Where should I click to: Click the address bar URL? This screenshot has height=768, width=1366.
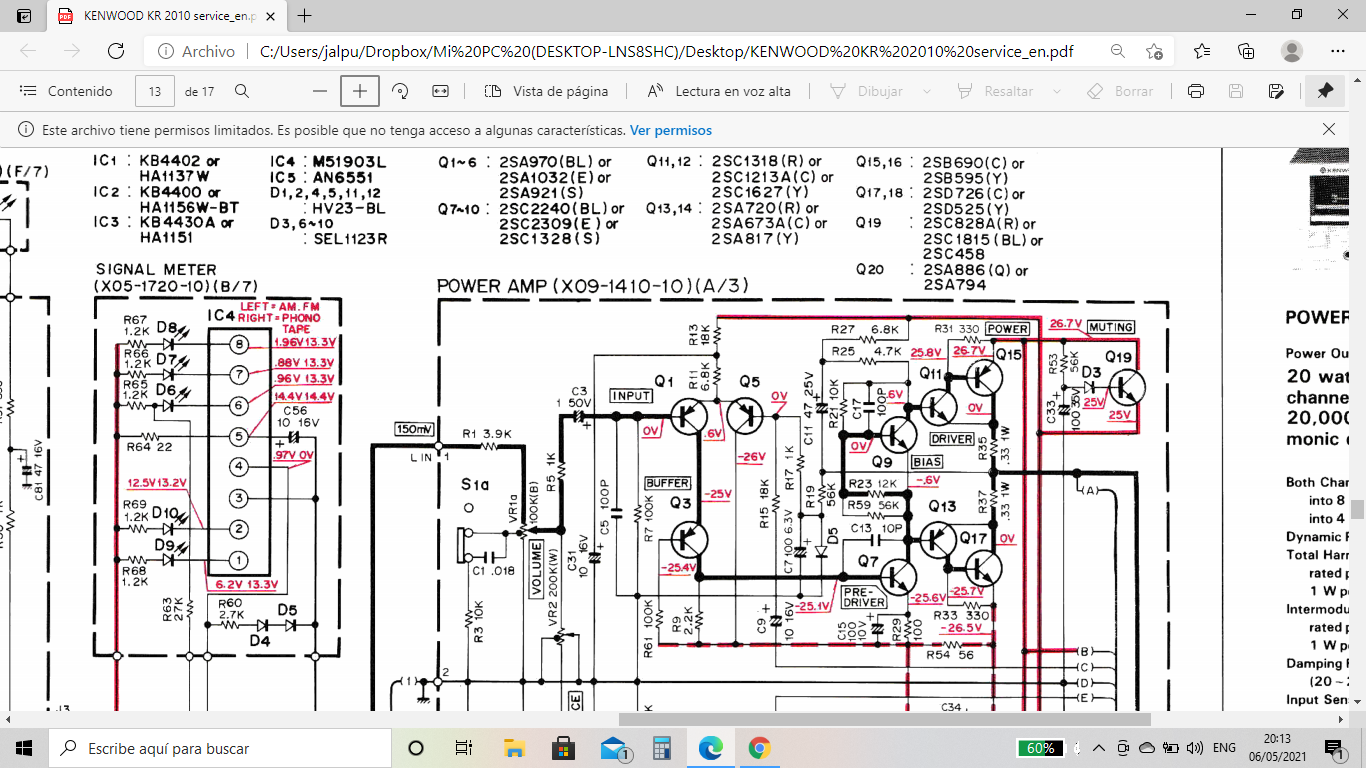click(666, 51)
